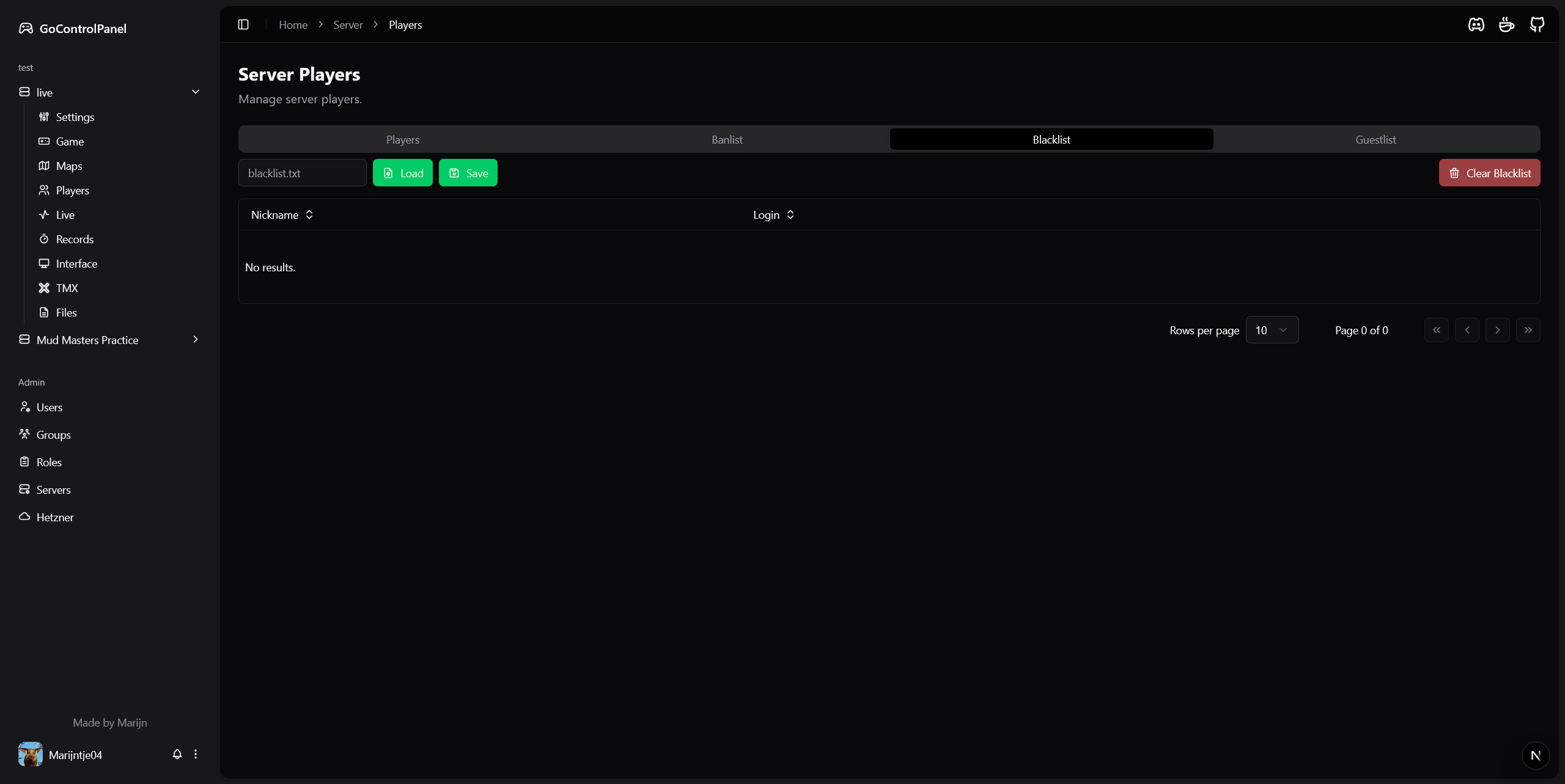The image size is (1565, 784).
Task: Open user options three-dot menu
Action: click(x=196, y=754)
